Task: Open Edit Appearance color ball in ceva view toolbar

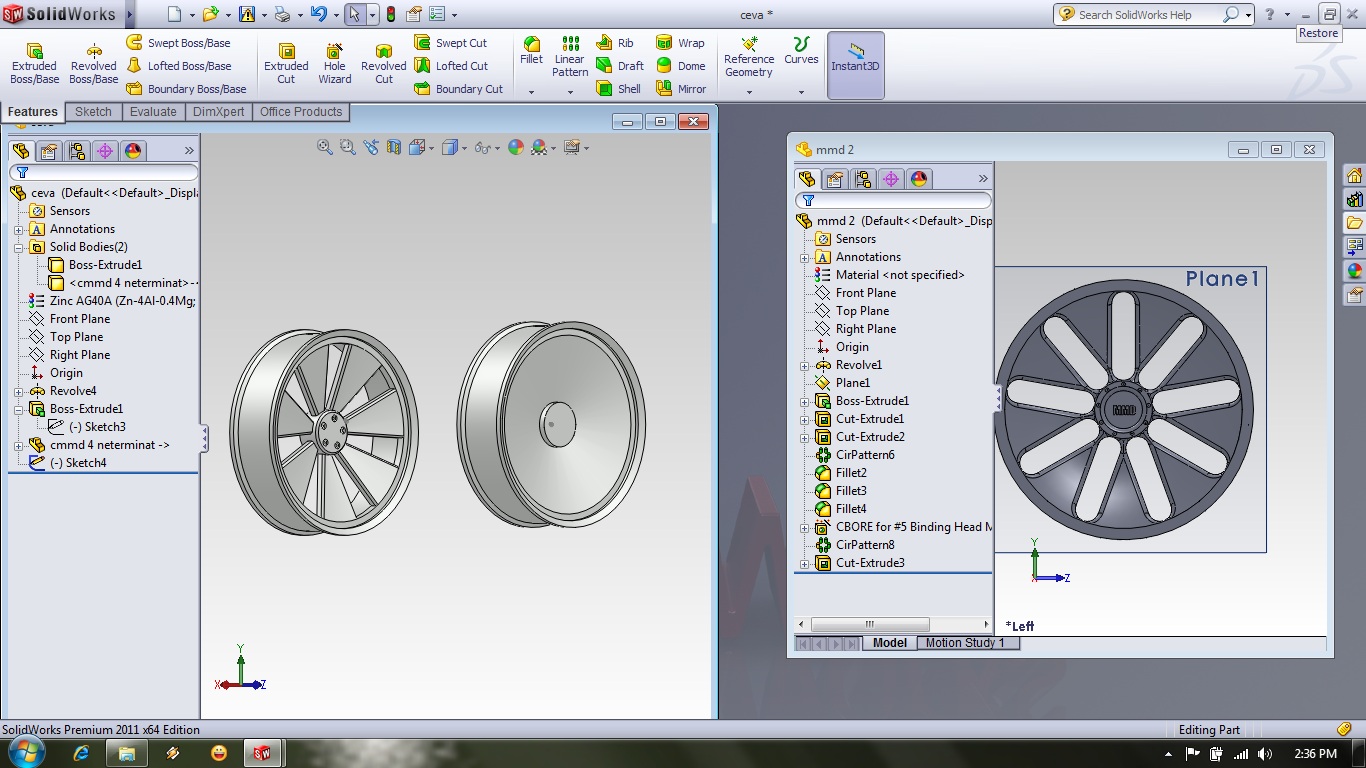Action: (516, 147)
